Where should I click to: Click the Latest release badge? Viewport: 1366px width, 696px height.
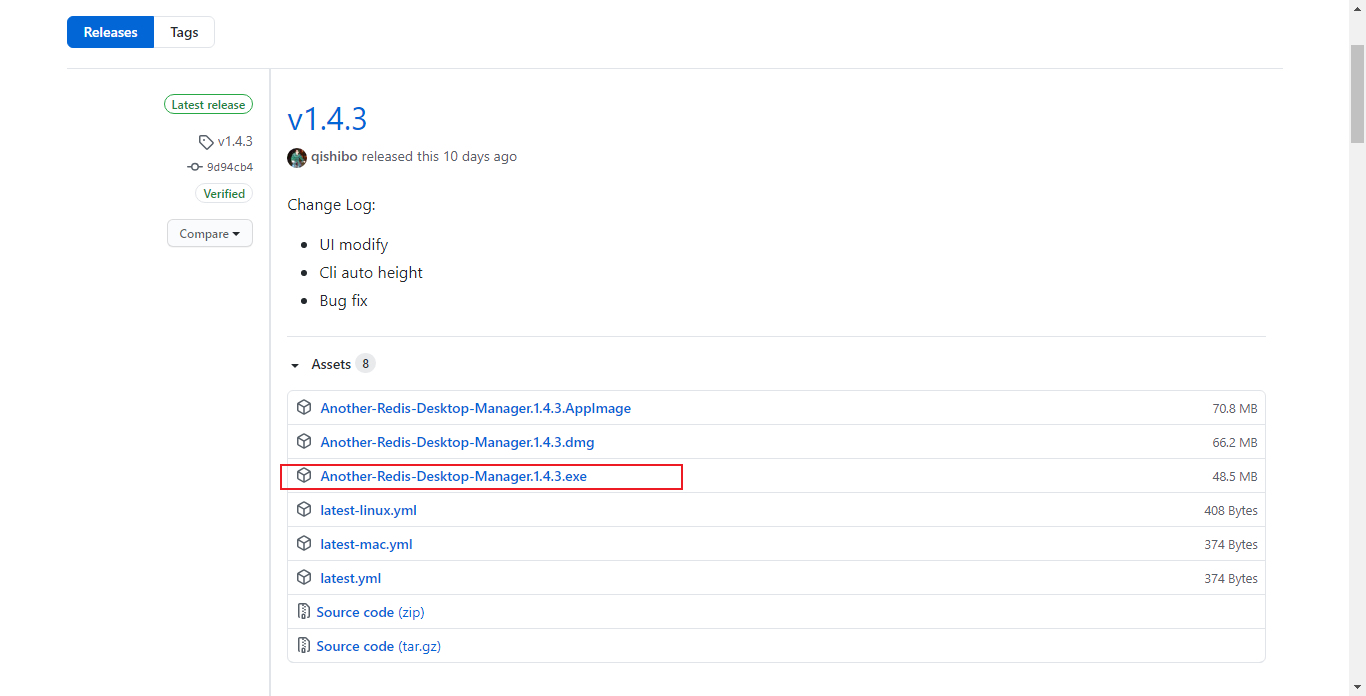coord(208,105)
